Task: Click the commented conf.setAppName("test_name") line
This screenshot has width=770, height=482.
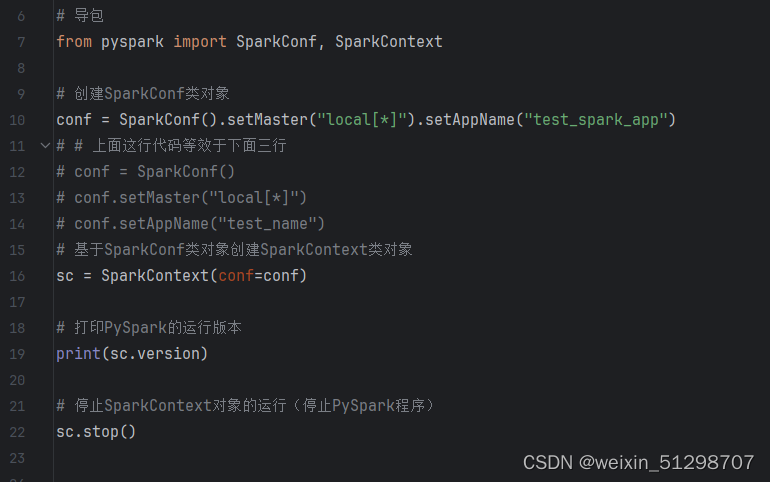Action: point(191,224)
